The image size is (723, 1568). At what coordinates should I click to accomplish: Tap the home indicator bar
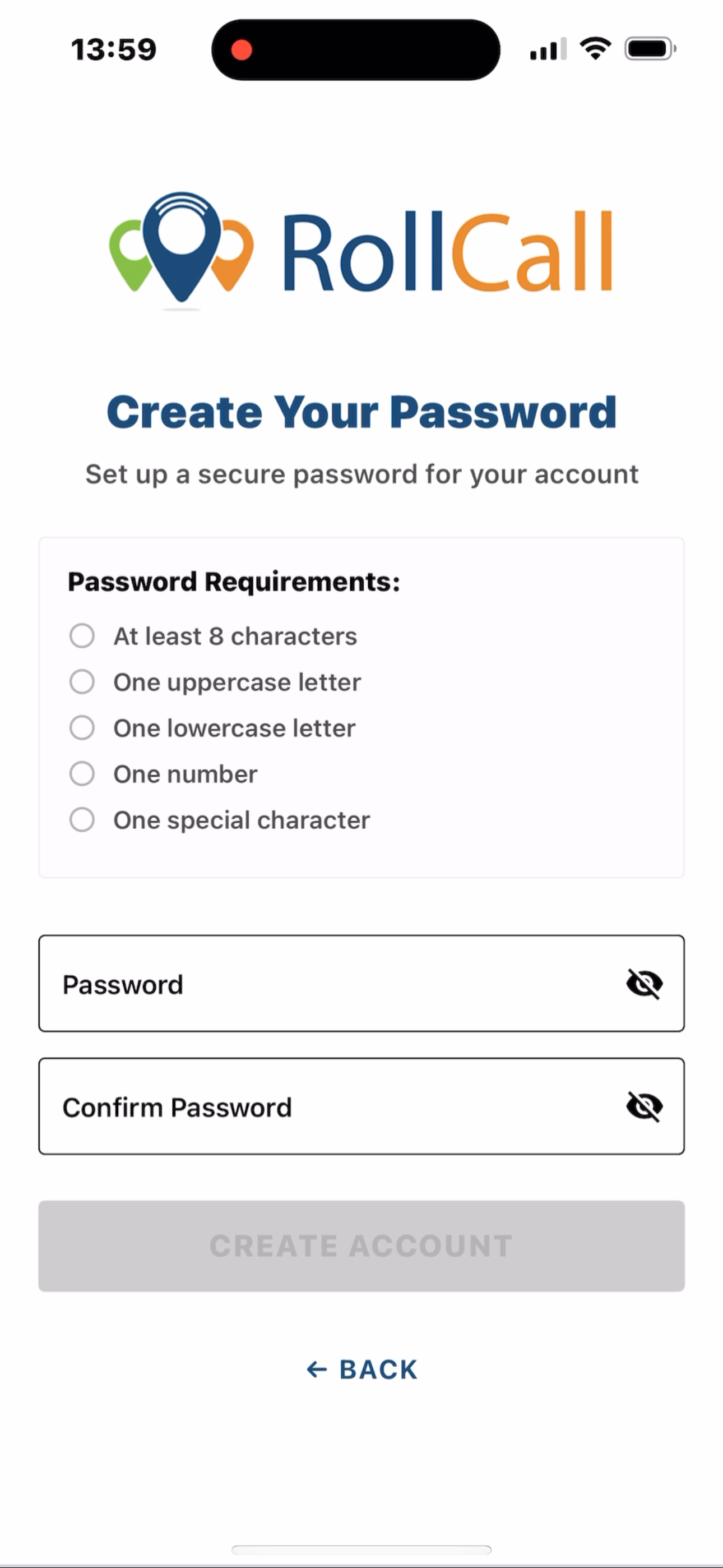[361, 1549]
